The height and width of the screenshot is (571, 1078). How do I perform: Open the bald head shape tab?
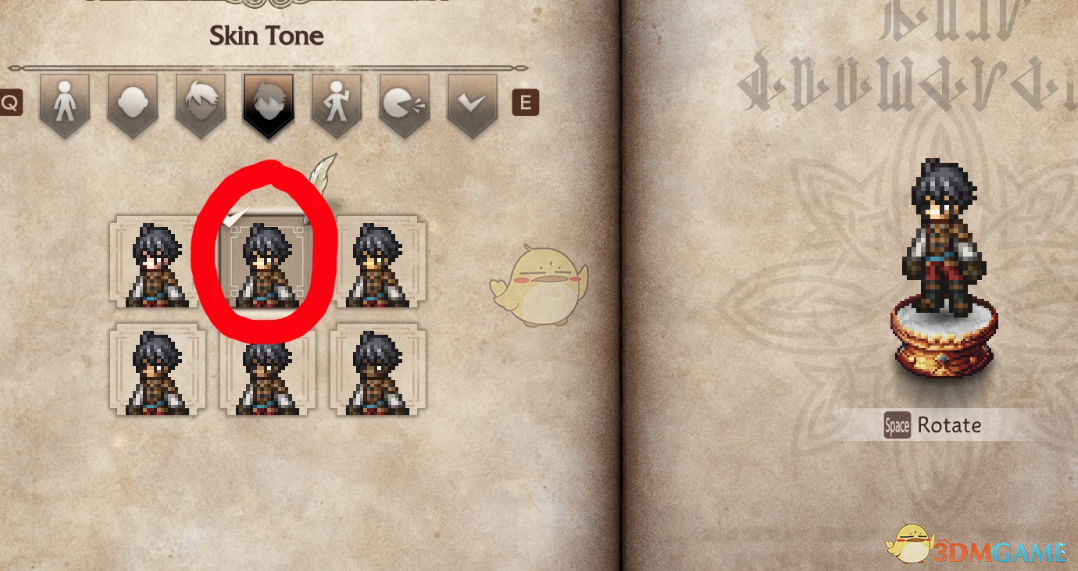(133, 105)
